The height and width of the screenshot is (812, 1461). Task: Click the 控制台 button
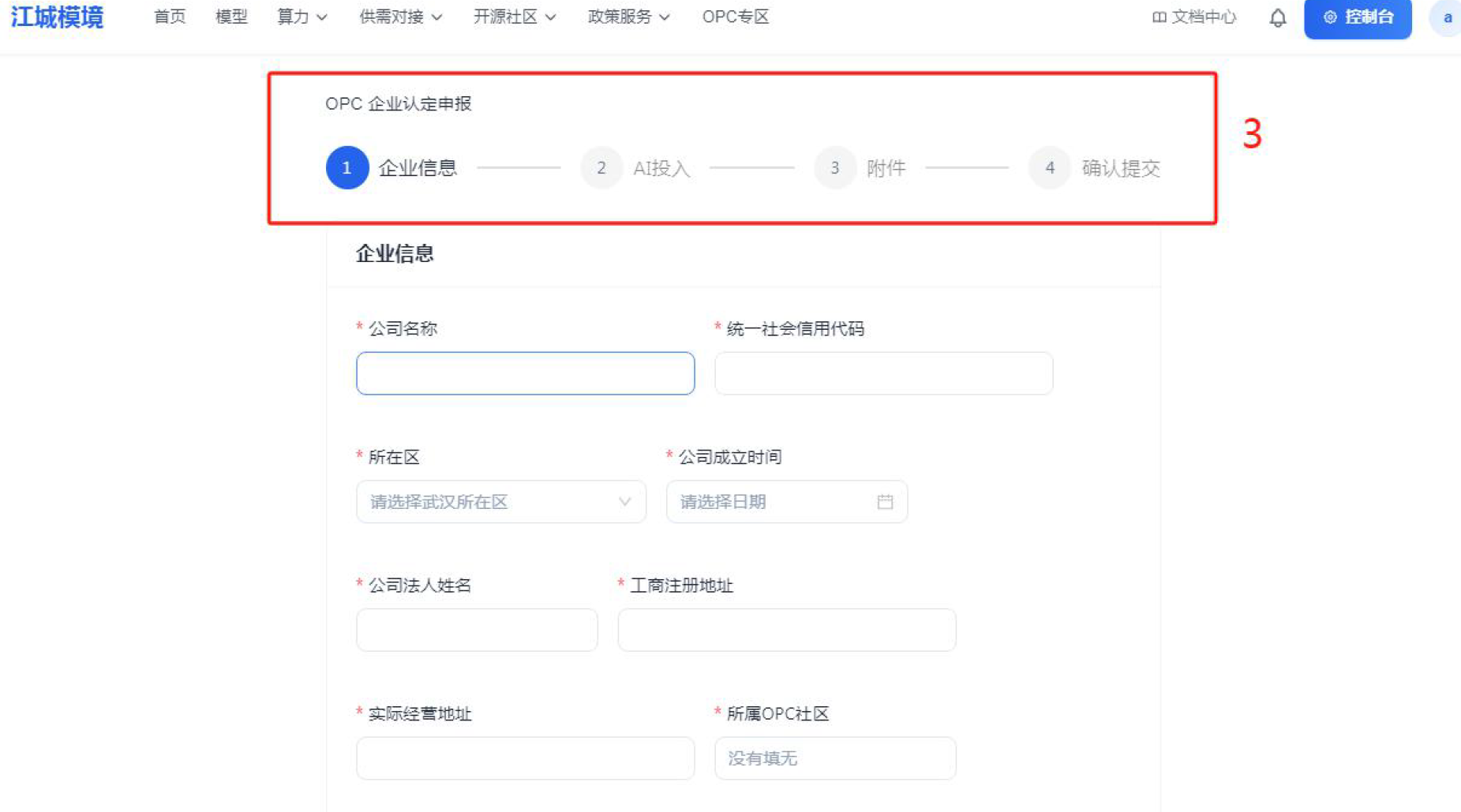1358,17
